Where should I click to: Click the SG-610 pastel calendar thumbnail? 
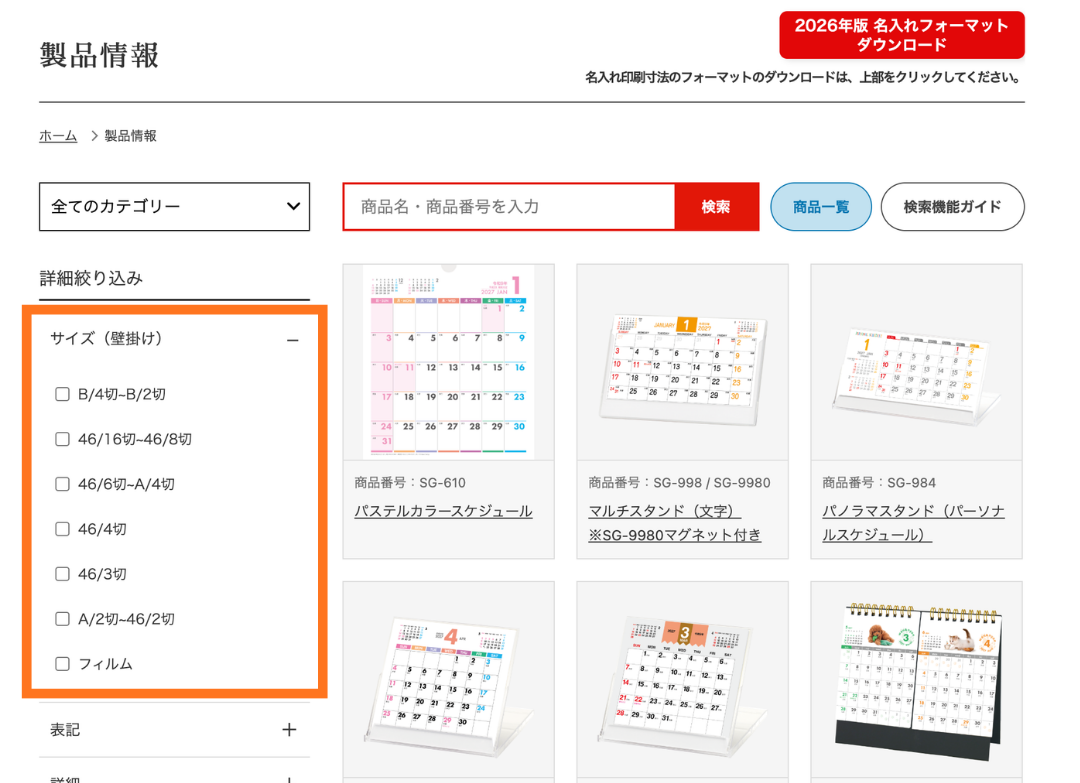click(x=448, y=362)
